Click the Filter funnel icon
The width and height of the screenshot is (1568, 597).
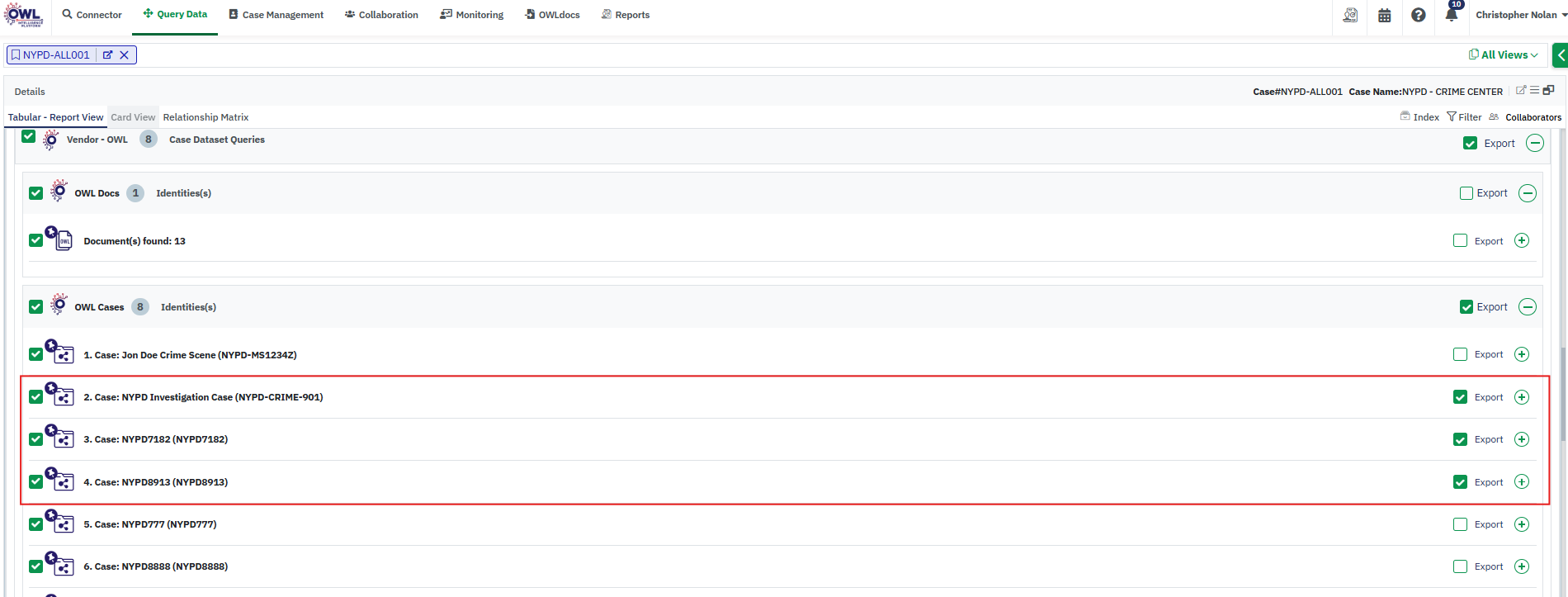1452,117
